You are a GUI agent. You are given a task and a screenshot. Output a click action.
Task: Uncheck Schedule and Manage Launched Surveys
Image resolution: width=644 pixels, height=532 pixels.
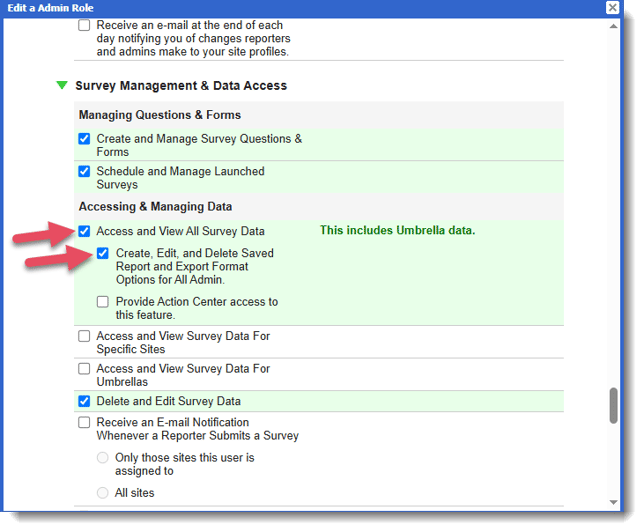(84, 171)
